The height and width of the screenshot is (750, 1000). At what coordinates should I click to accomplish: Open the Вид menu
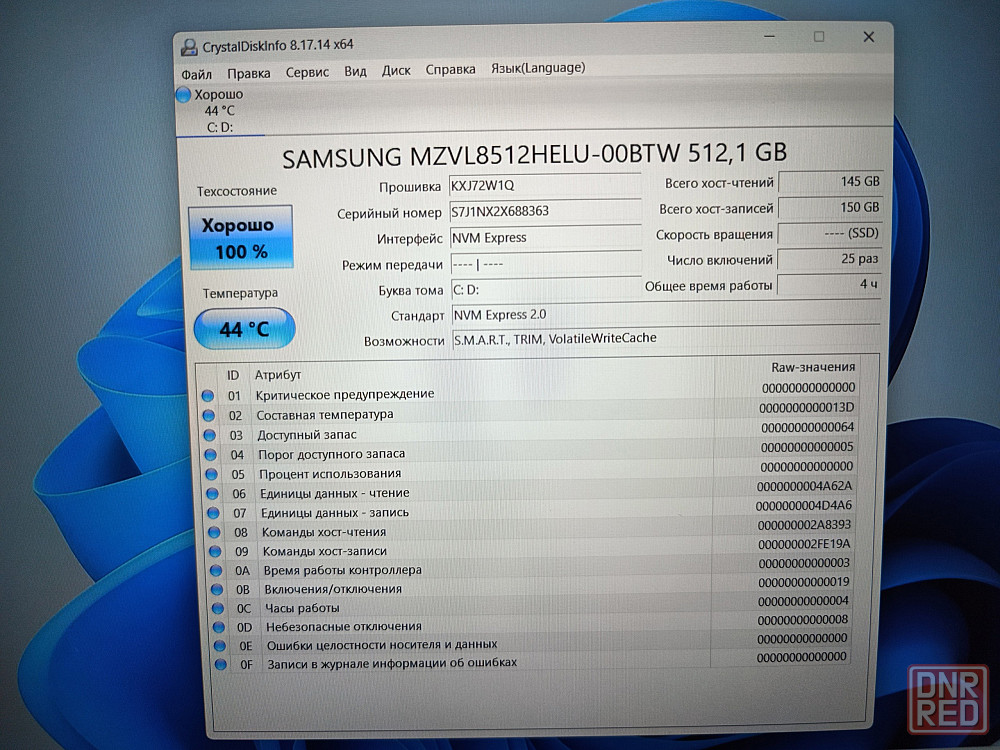coord(355,71)
